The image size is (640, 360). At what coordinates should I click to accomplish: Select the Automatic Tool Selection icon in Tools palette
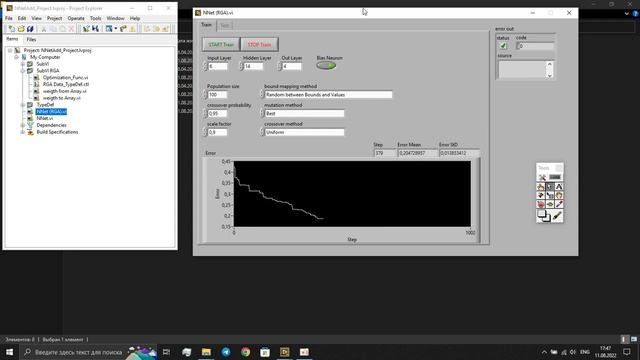point(542,177)
